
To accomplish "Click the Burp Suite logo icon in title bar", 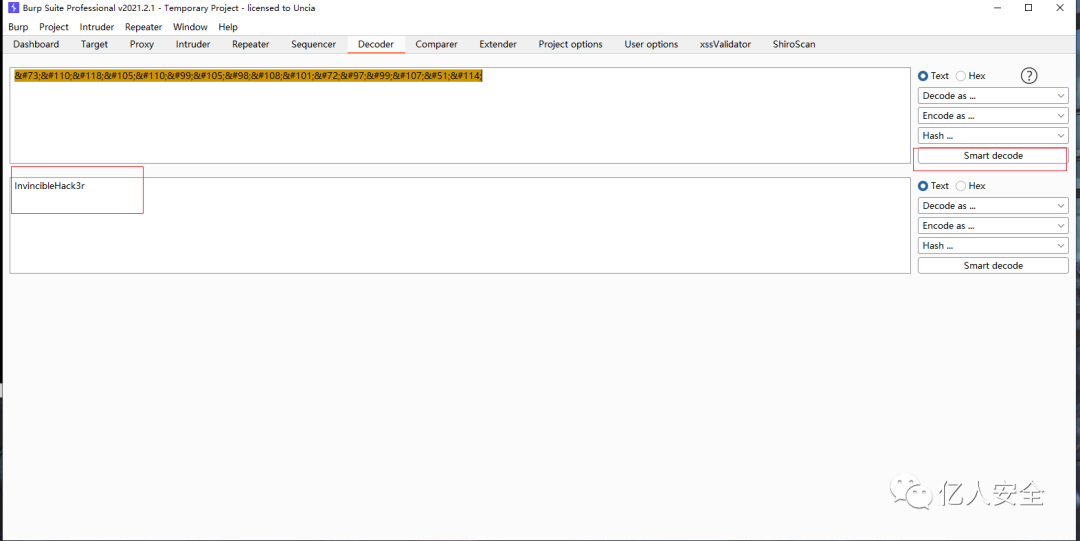I will coord(13,8).
